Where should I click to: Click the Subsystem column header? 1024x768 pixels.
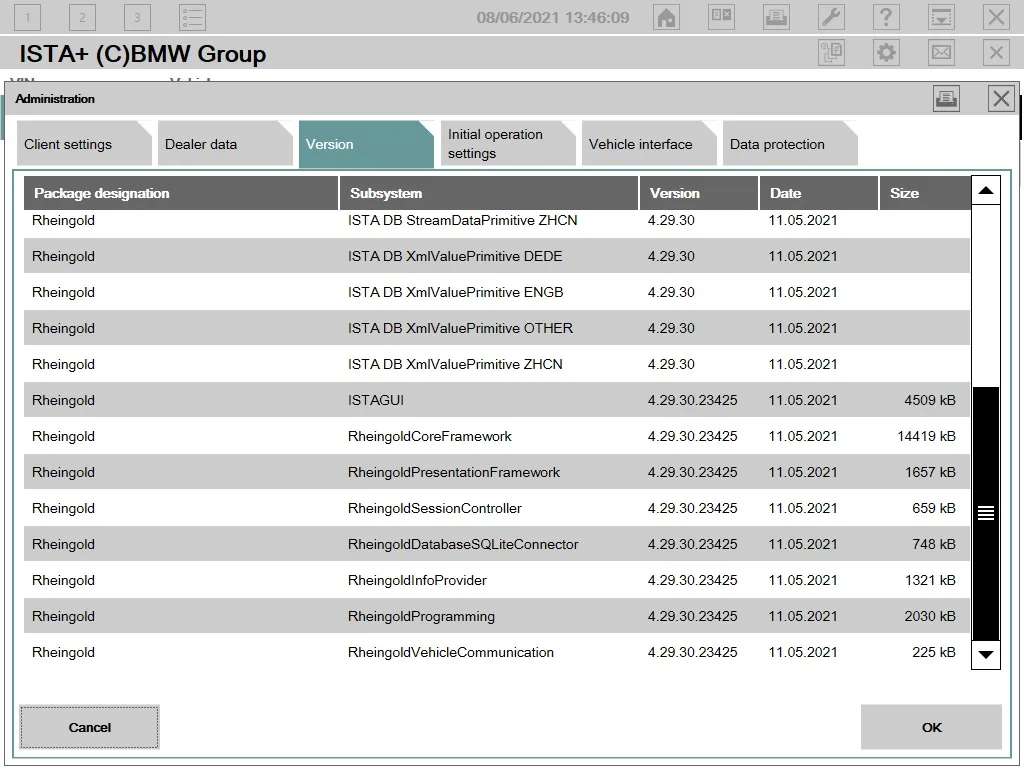[x=488, y=193]
